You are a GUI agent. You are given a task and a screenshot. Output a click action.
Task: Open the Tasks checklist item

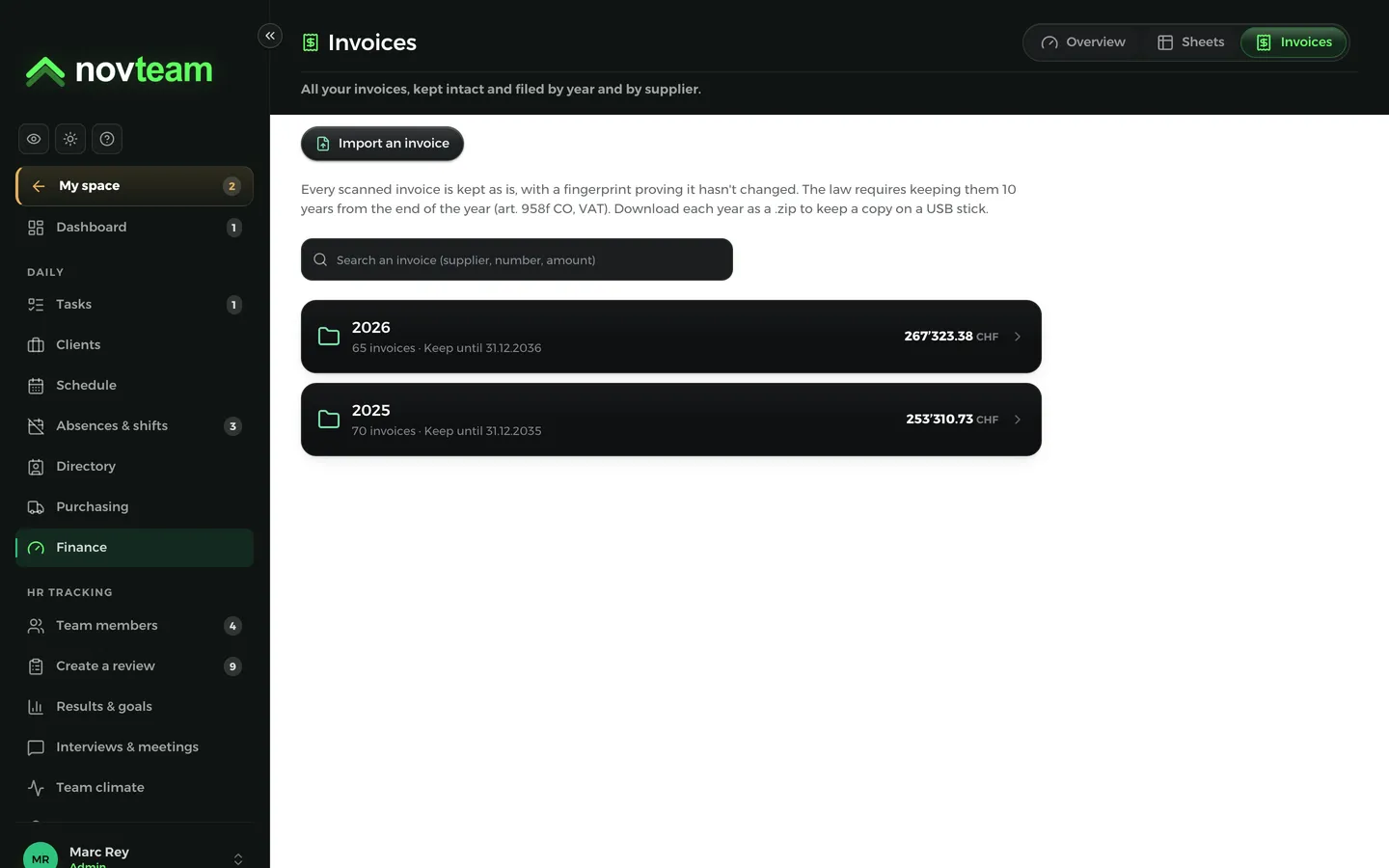(134, 305)
